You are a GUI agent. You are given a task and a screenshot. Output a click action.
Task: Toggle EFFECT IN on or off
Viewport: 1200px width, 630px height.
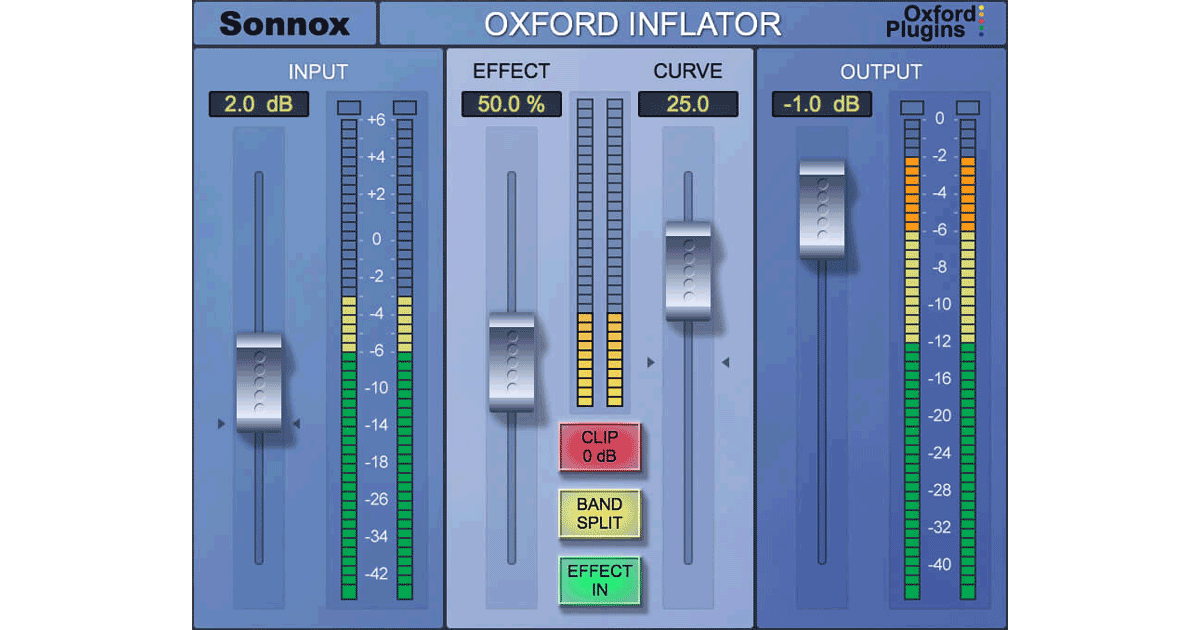(600, 580)
